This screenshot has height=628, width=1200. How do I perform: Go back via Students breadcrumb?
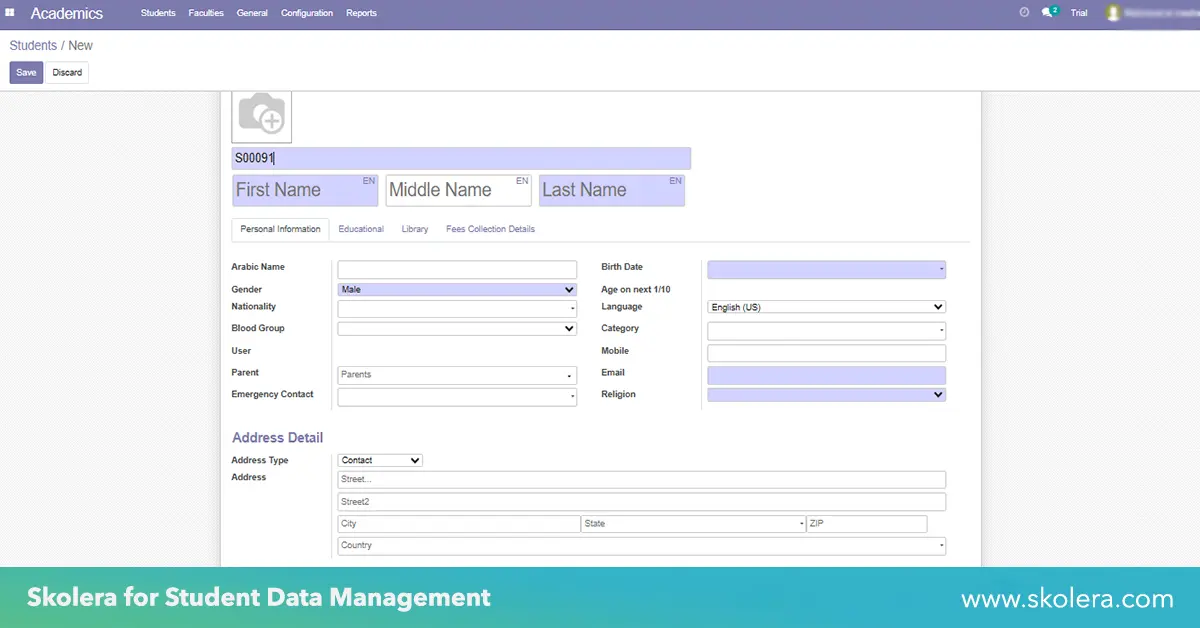33,45
